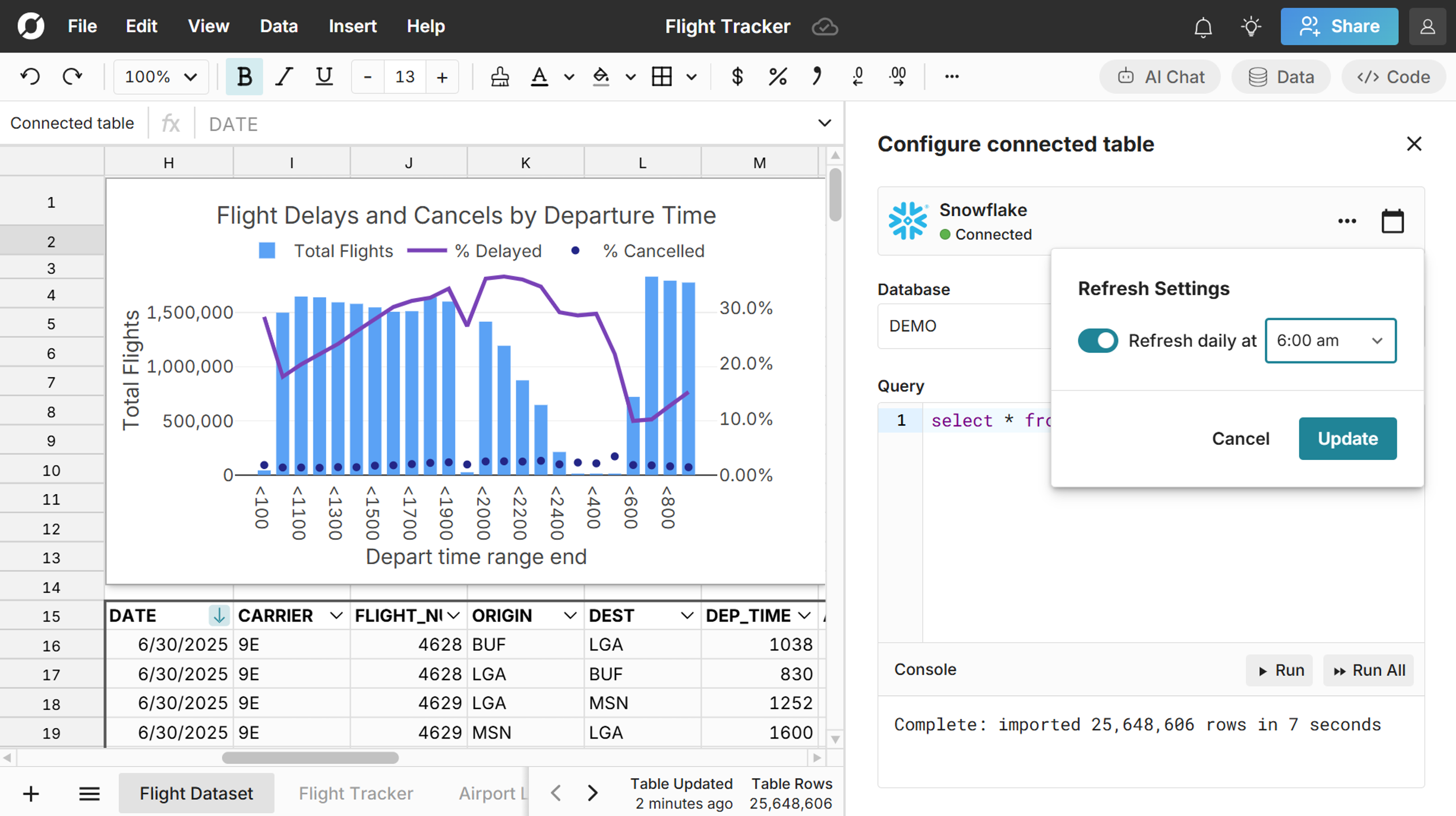Open the refresh schedule calendar icon
This screenshot has width=1456, height=816.
pos(1392,221)
